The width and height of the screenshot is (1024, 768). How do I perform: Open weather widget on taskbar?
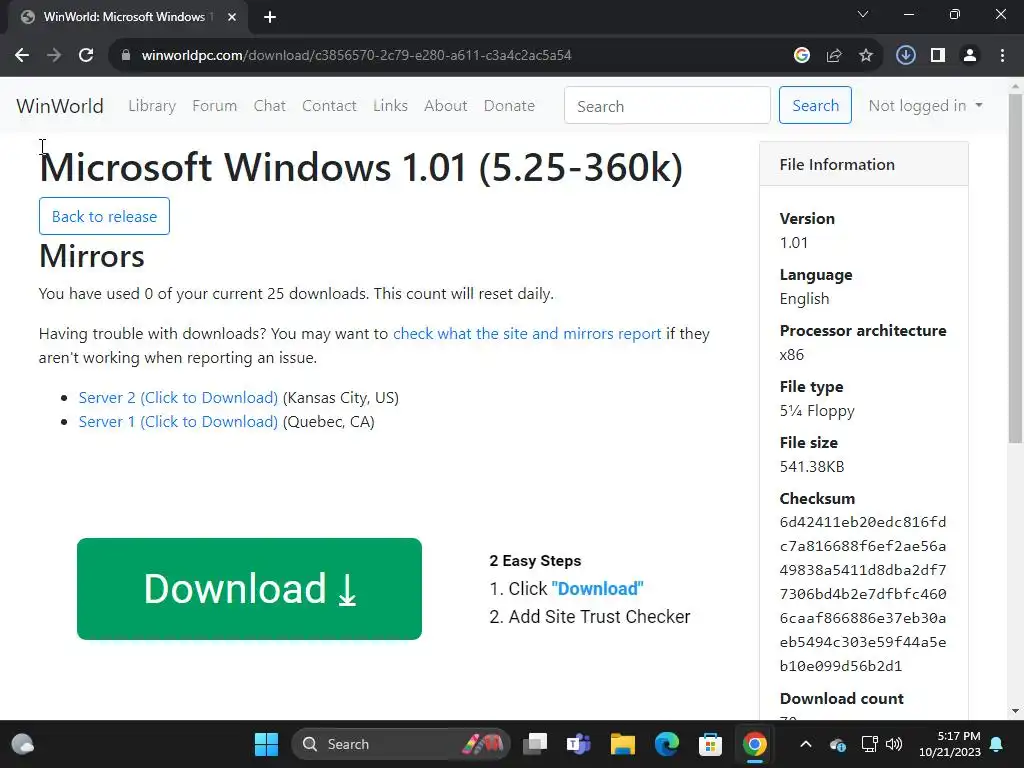(23, 744)
